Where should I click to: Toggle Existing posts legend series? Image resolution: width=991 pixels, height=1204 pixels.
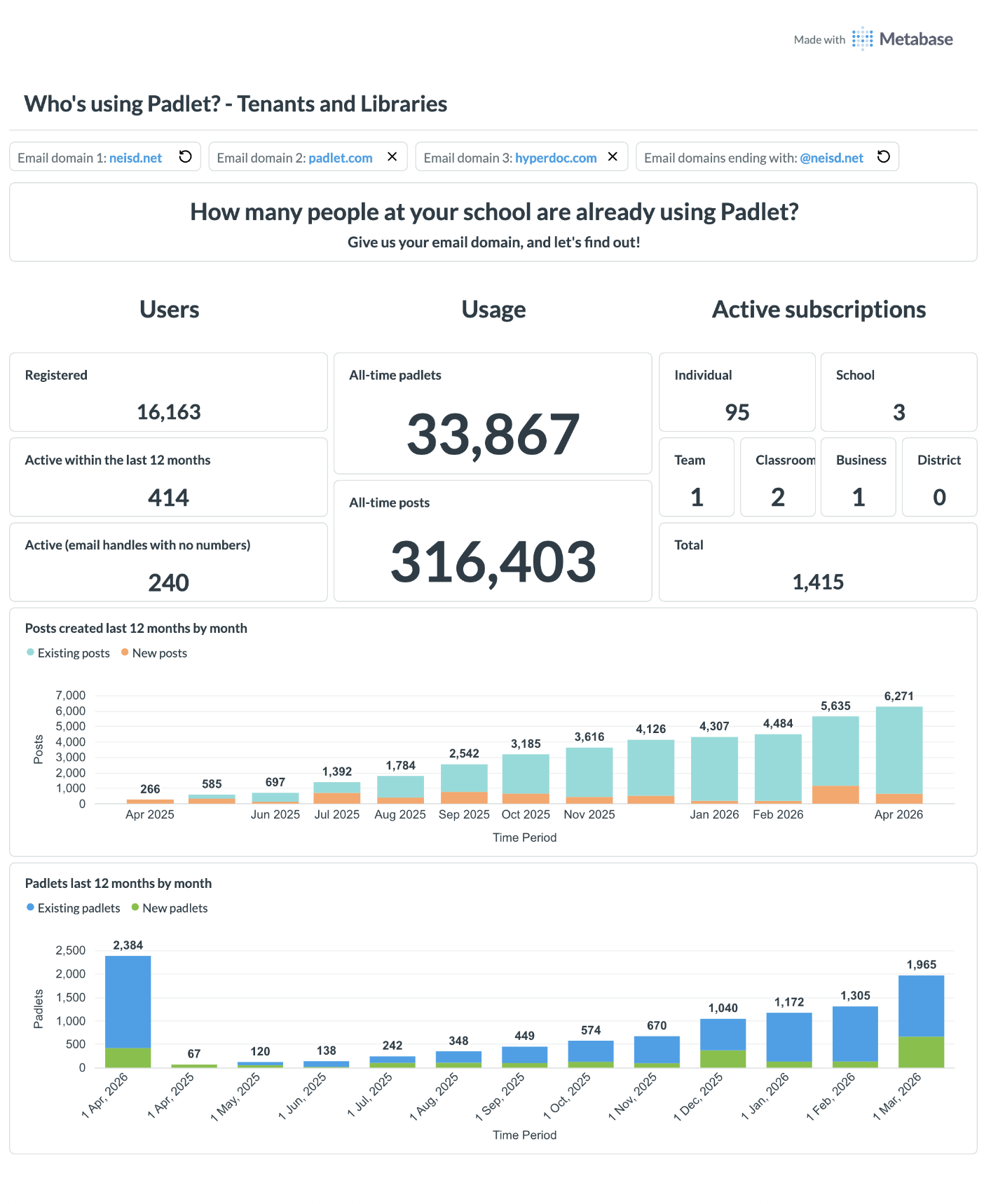(68, 653)
